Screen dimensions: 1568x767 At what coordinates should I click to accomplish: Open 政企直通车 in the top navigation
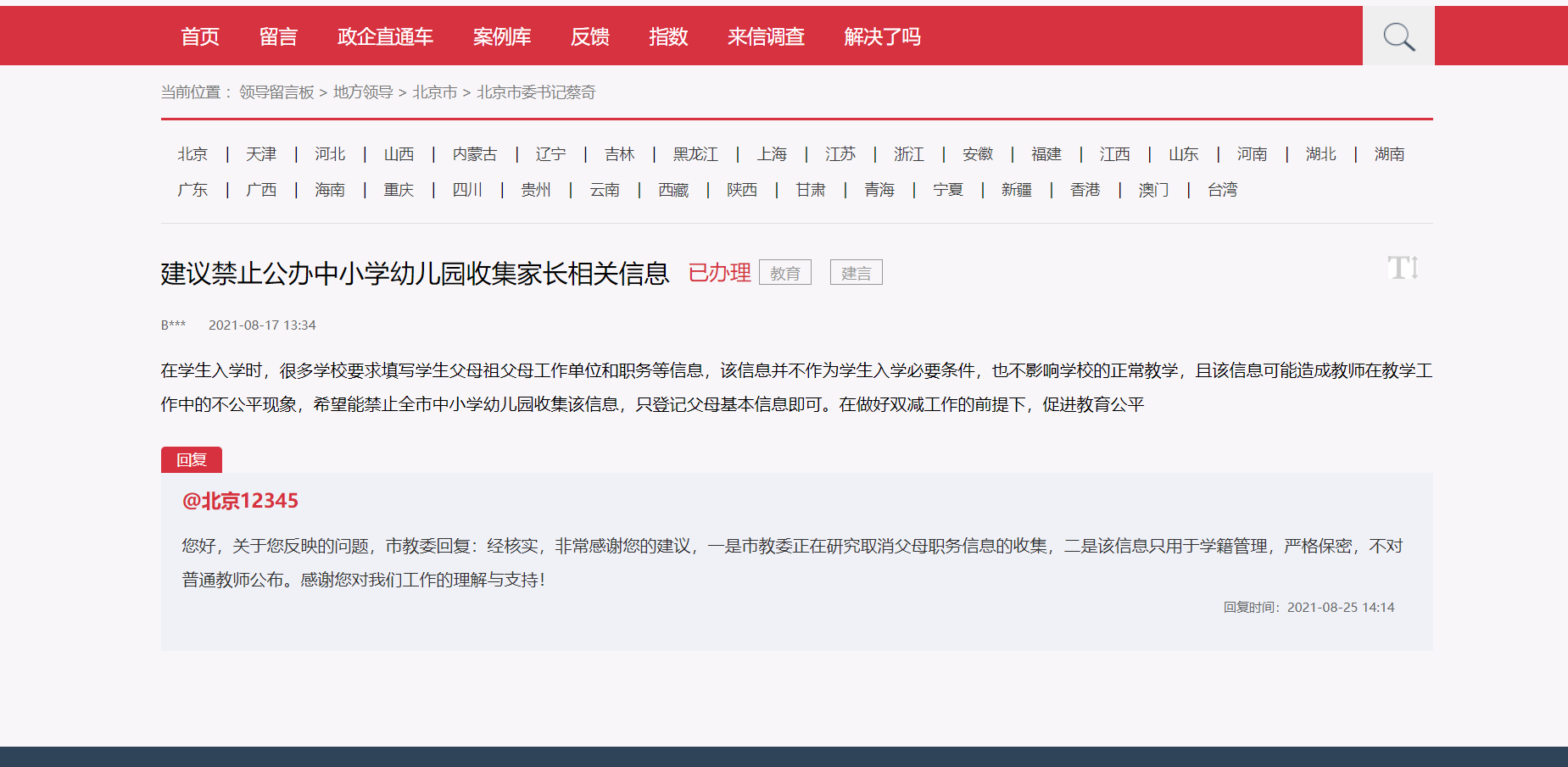(385, 36)
